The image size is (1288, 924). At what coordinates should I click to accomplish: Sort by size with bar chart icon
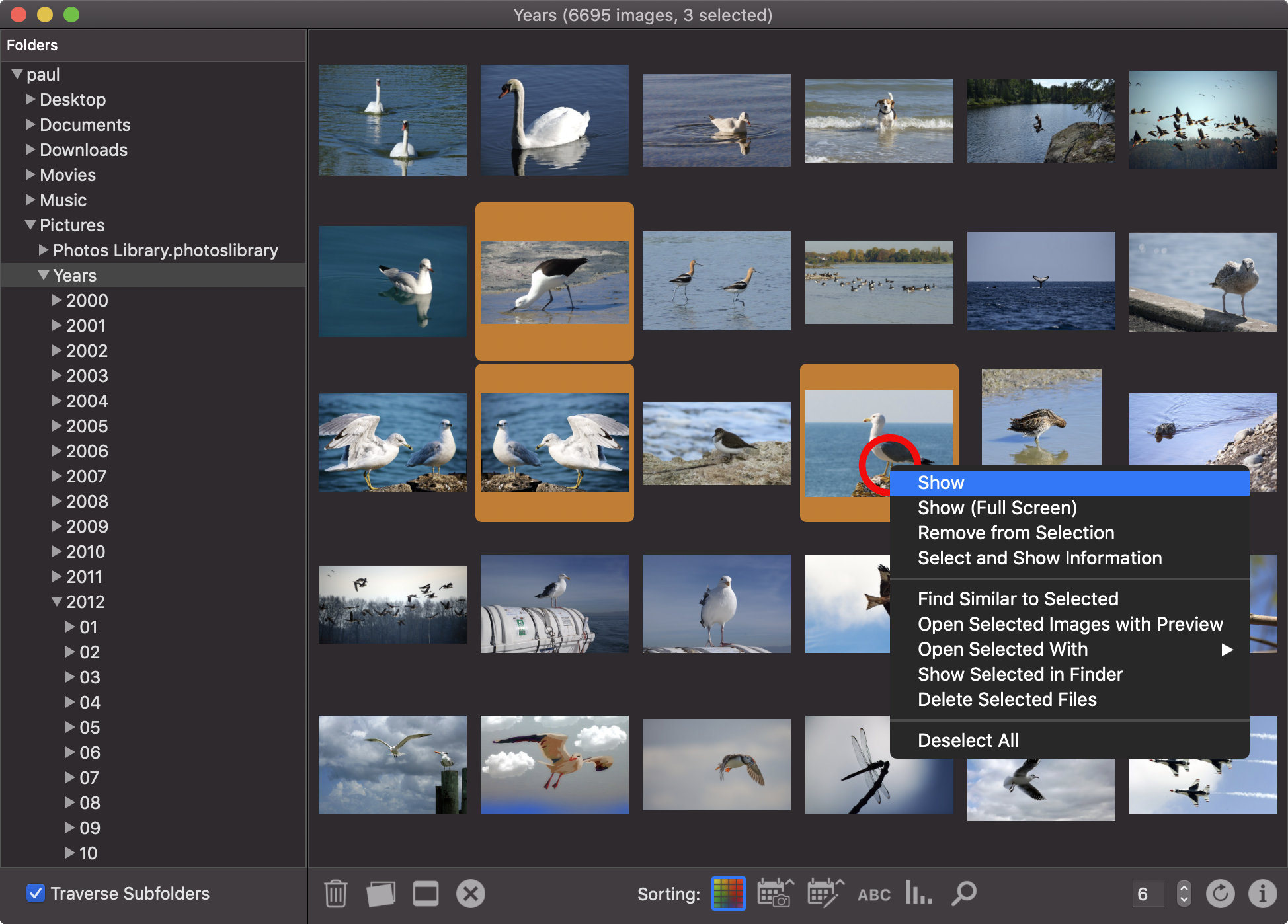(918, 893)
